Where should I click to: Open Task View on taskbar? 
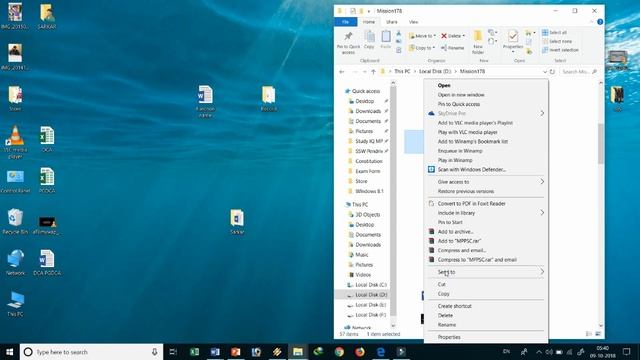(x=173, y=352)
